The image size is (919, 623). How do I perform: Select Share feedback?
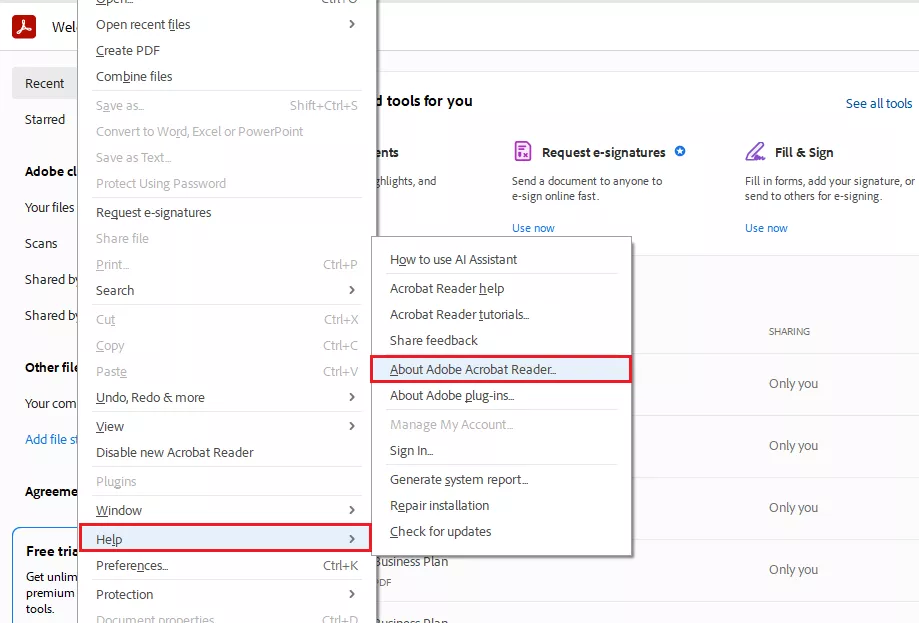(431, 340)
